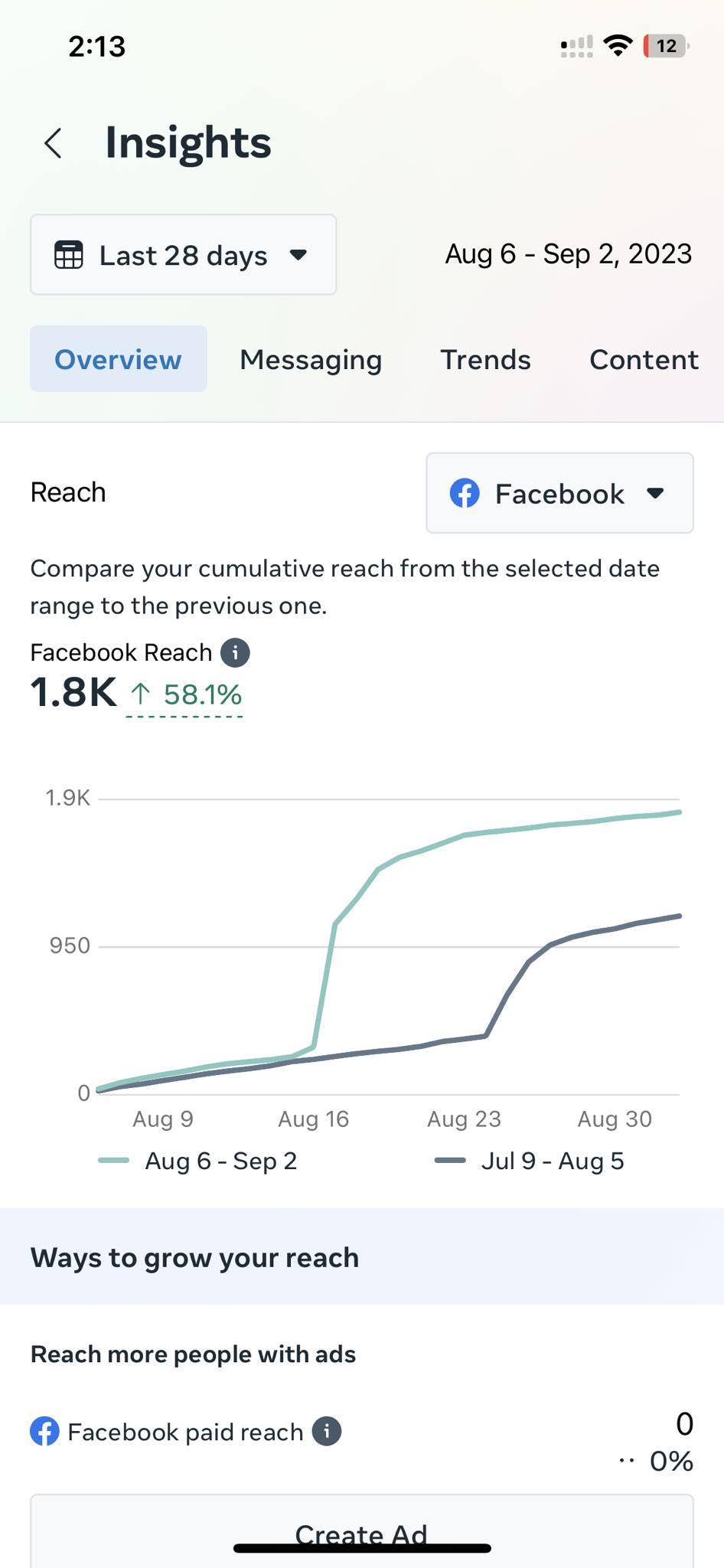The height and width of the screenshot is (1568, 724).
Task: Tap the Jul 9 - Aug 5 legend swatch
Action: (450, 1161)
